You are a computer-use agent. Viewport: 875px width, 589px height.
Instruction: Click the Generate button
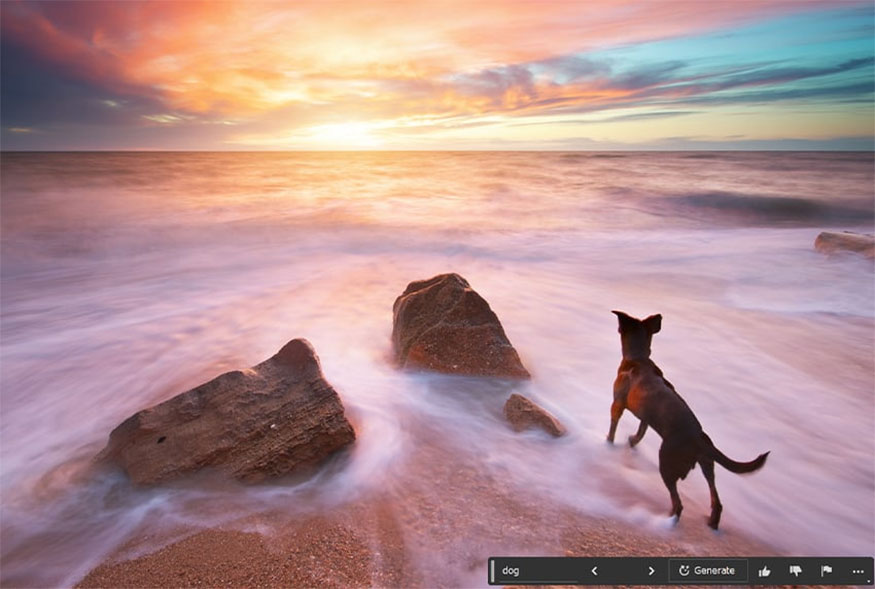[708, 571]
